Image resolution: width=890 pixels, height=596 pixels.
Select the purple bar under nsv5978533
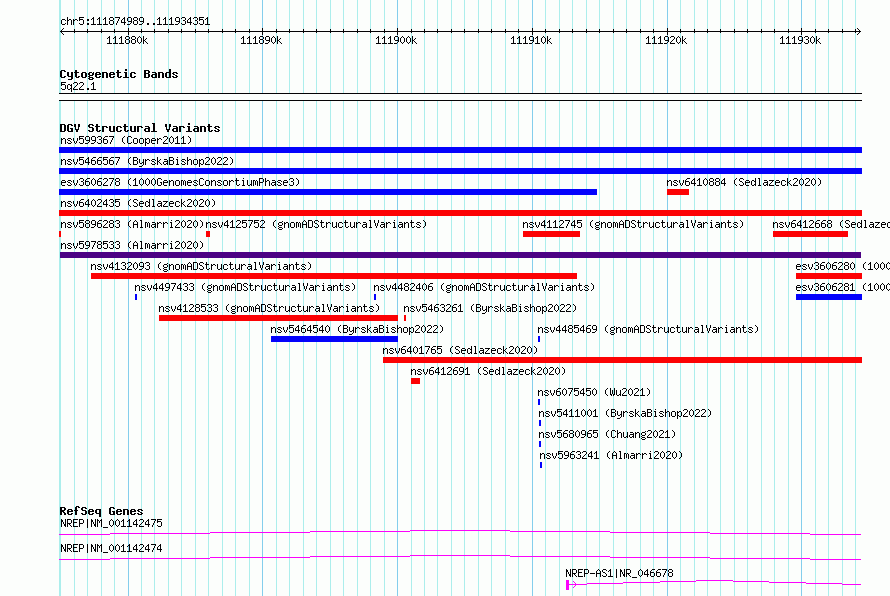click(460, 255)
